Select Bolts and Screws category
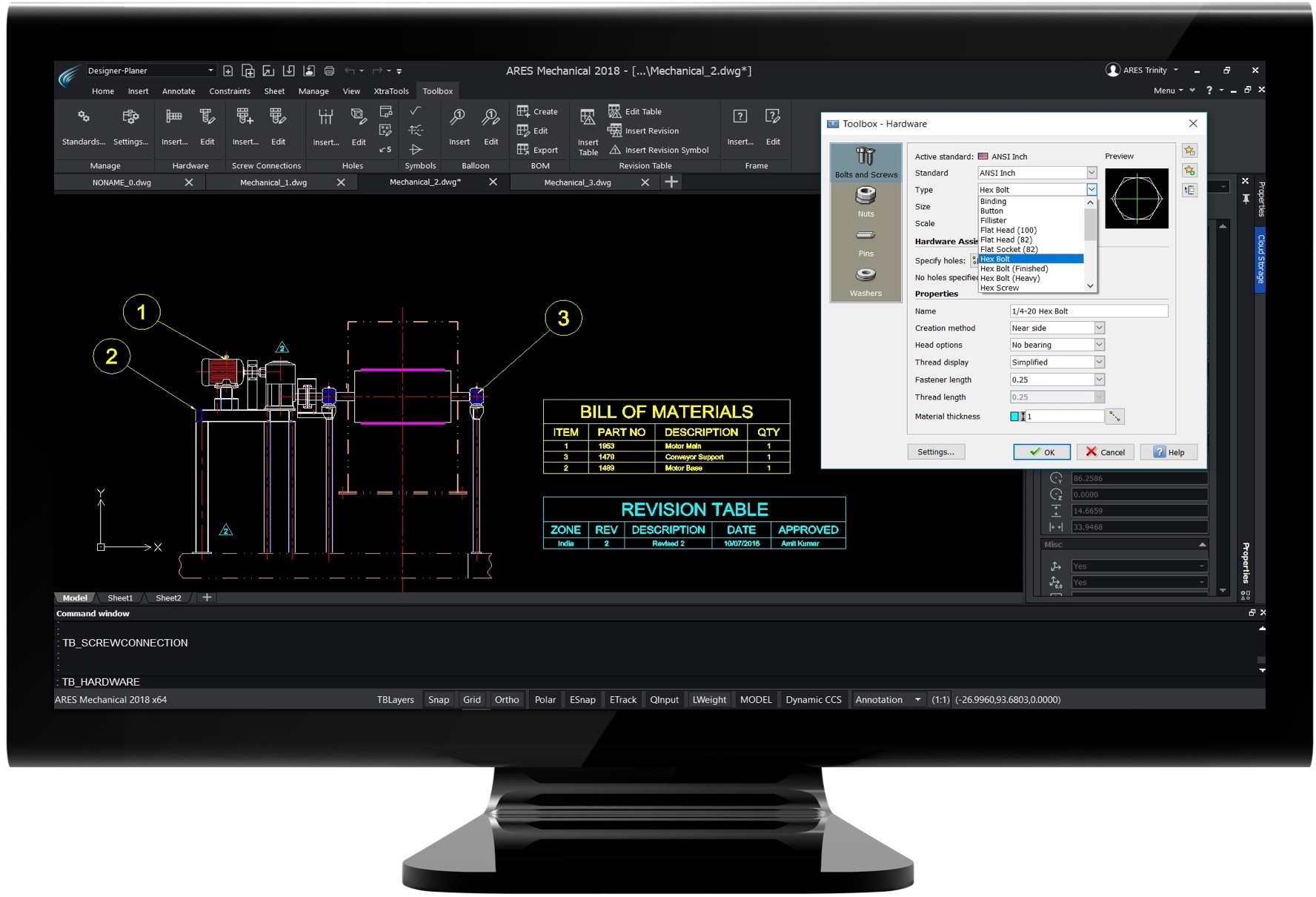 (866, 162)
